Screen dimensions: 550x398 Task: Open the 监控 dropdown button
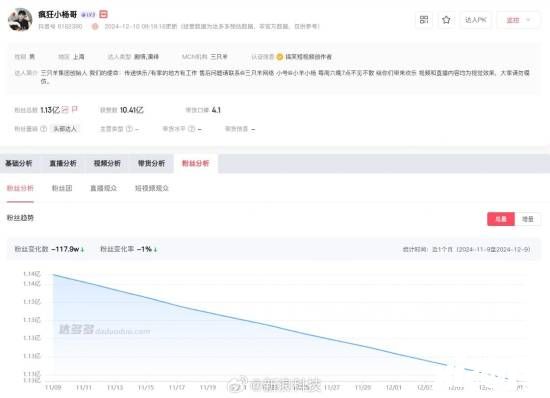click(517, 20)
